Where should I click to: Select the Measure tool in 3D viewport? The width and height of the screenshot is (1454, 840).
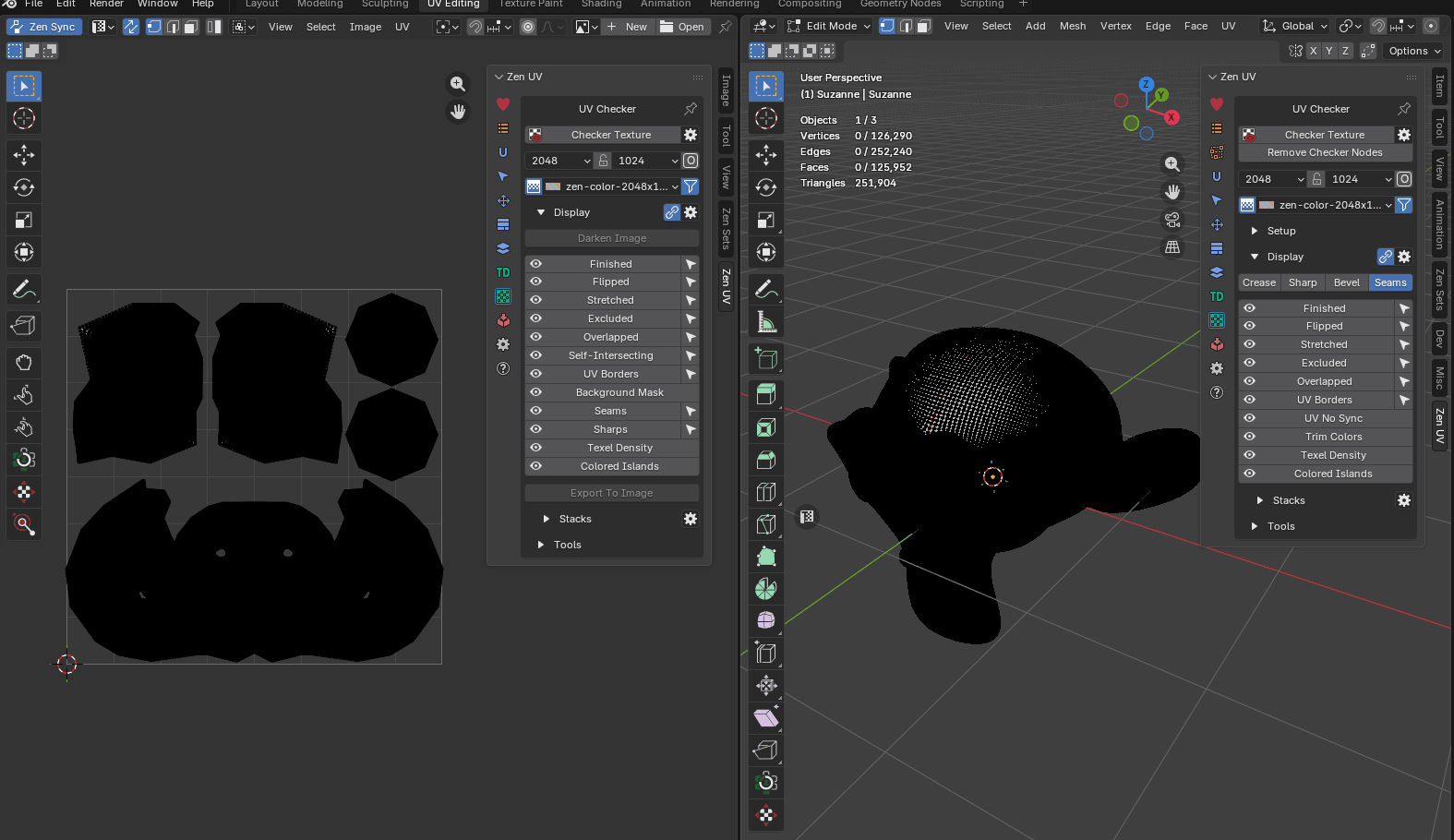(766, 322)
